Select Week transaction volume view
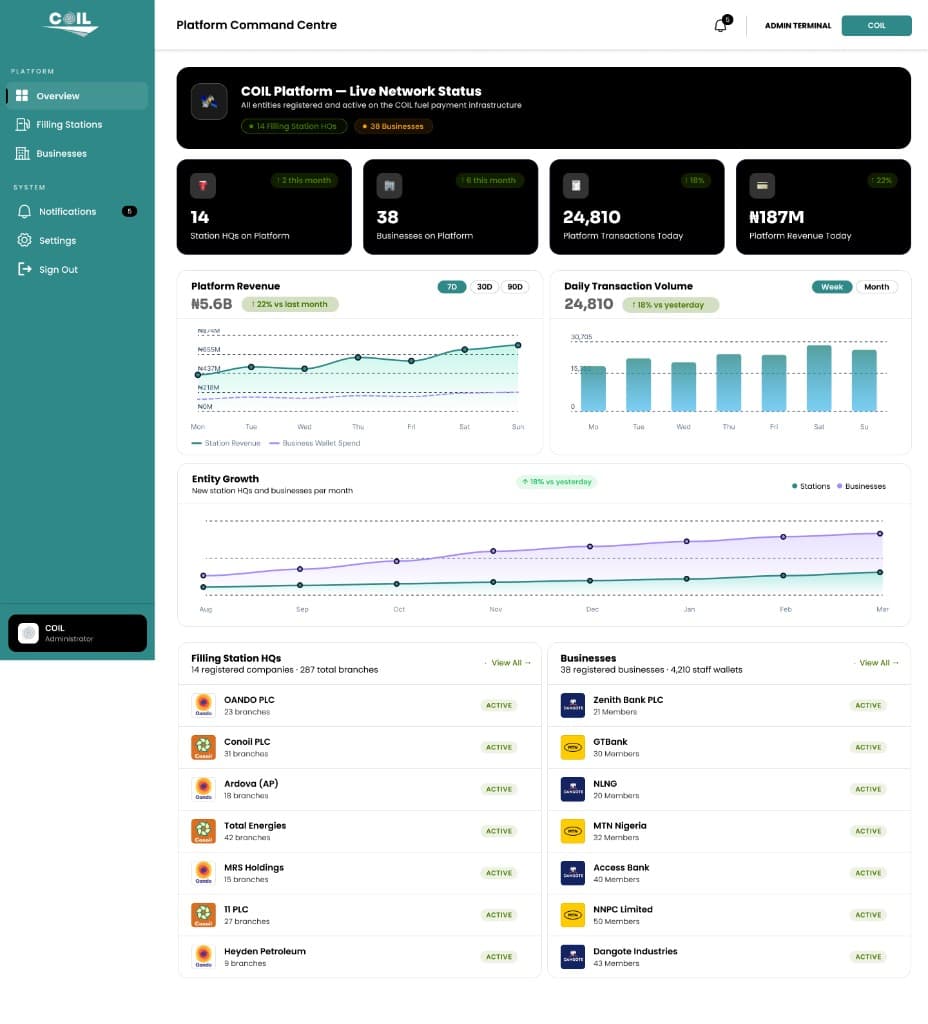 click(x=832, y=287)
